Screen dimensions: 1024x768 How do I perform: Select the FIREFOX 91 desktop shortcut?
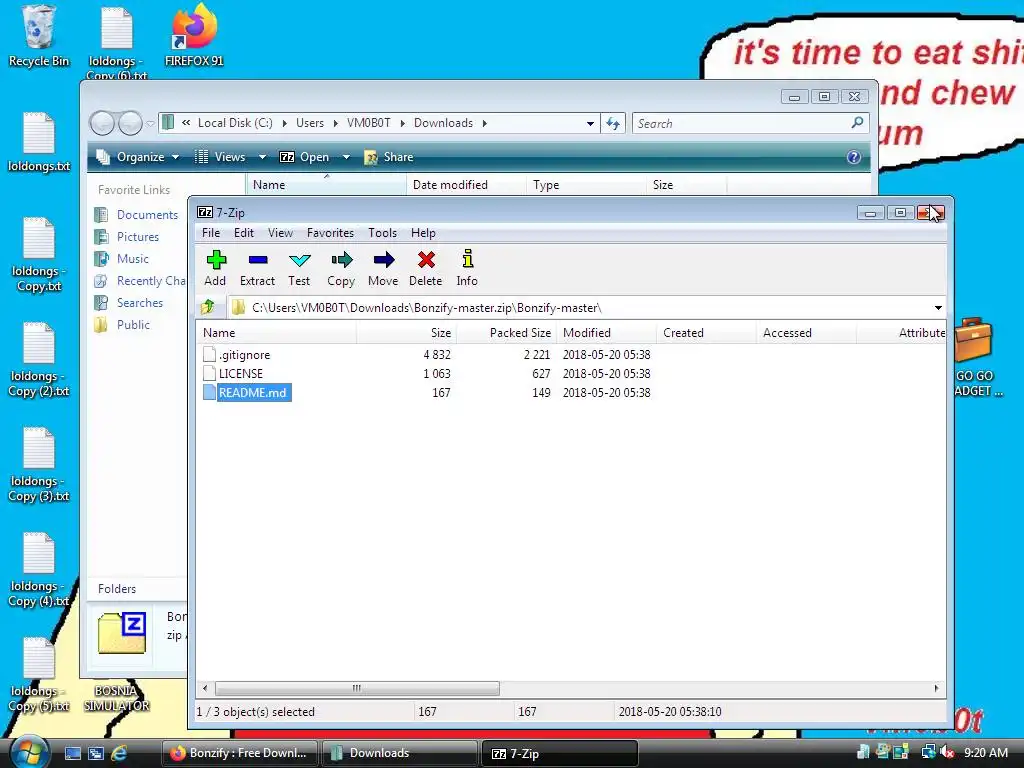(194, 37)
